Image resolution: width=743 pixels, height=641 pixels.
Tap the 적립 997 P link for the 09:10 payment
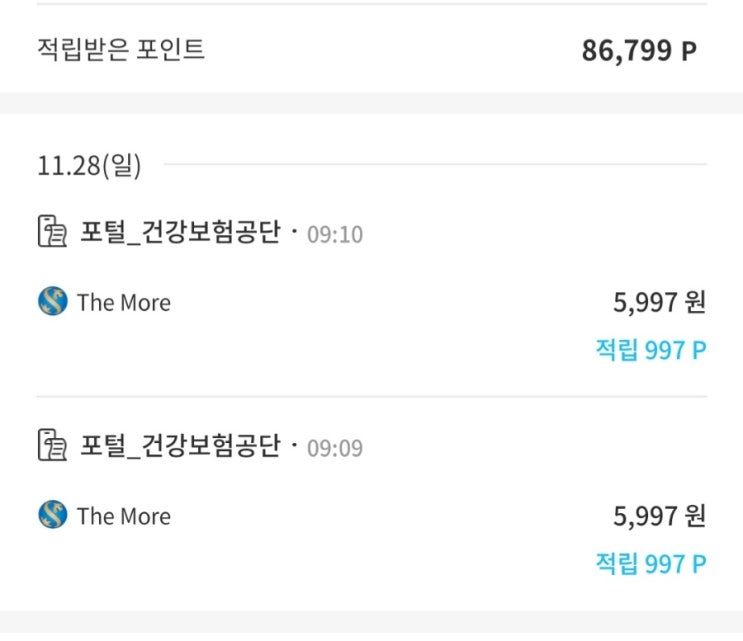point(650,350)
